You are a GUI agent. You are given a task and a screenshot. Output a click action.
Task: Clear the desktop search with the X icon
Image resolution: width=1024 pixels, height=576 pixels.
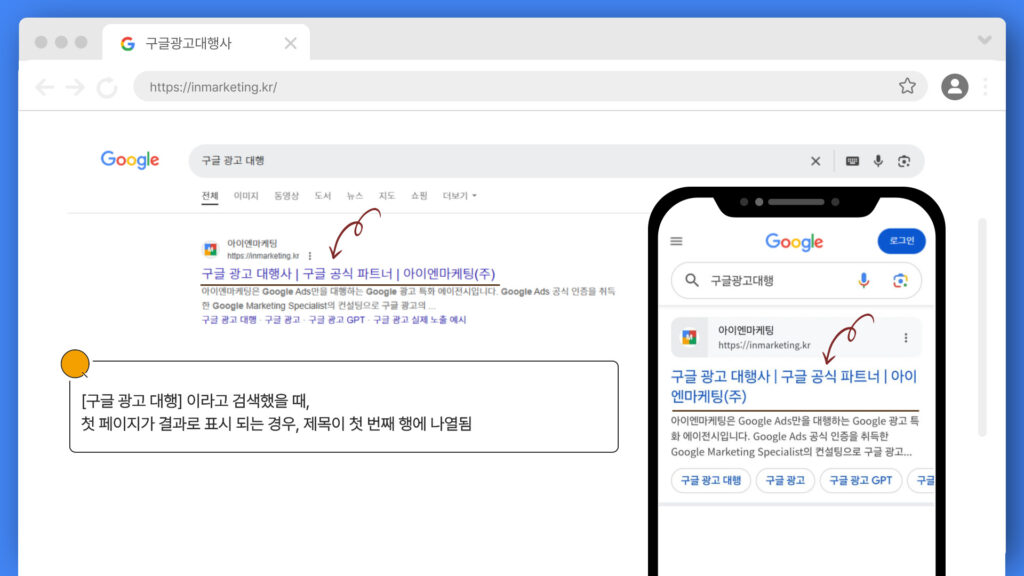(815, 161)
